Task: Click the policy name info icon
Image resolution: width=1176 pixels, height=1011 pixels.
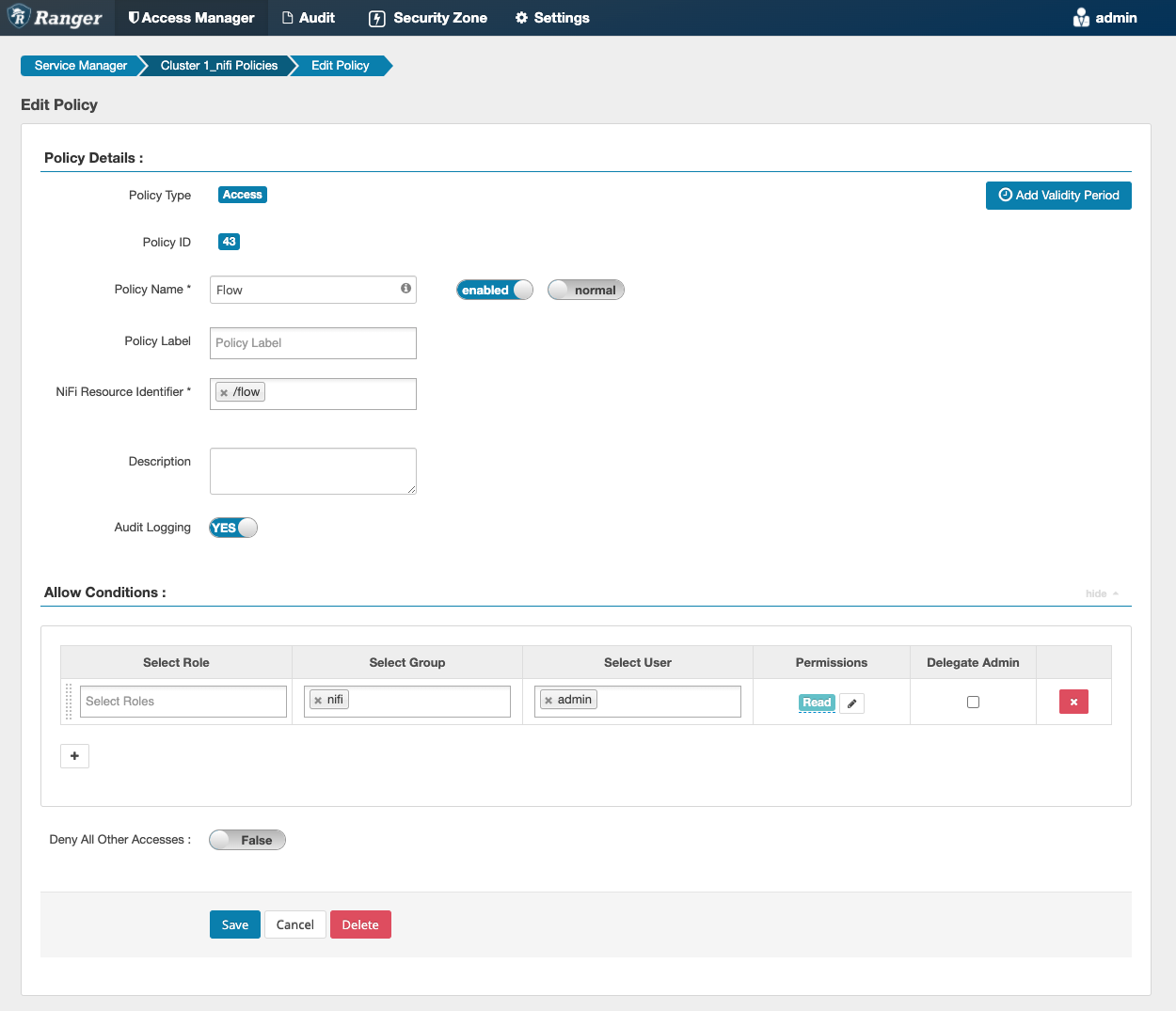Action: pos(405,289)
